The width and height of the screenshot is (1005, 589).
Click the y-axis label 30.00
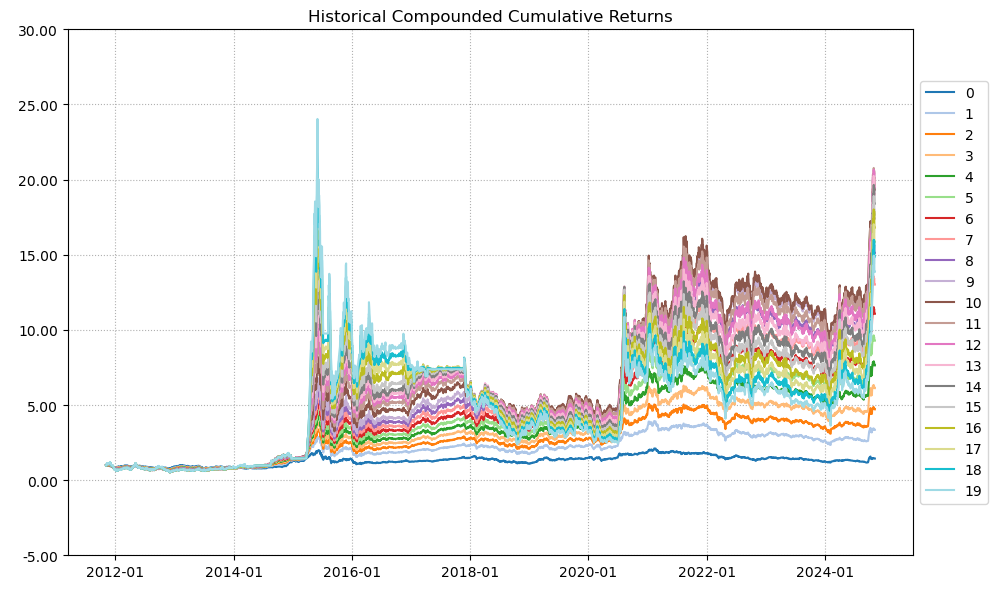coord(38,31)
